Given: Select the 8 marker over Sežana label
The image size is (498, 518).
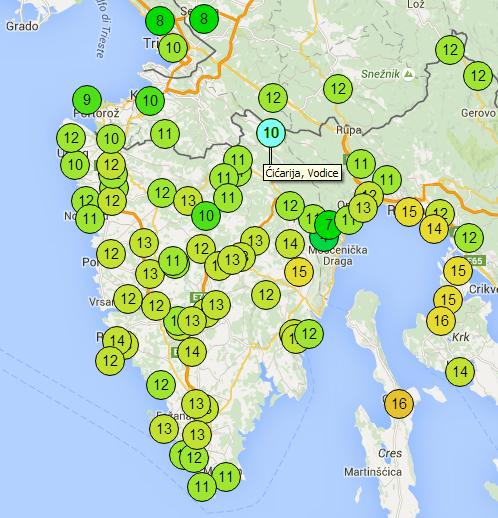Looking at the screenshot, I should pos(204,19).
